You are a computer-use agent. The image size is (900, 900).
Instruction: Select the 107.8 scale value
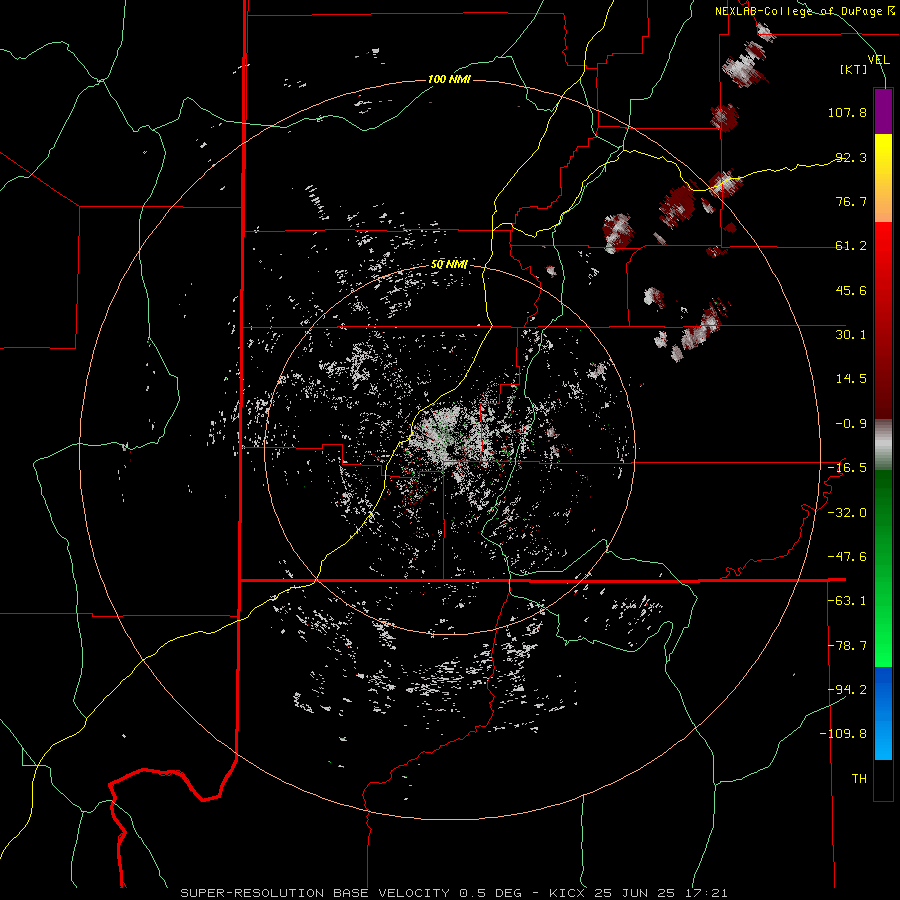click(x=847, y=112)
